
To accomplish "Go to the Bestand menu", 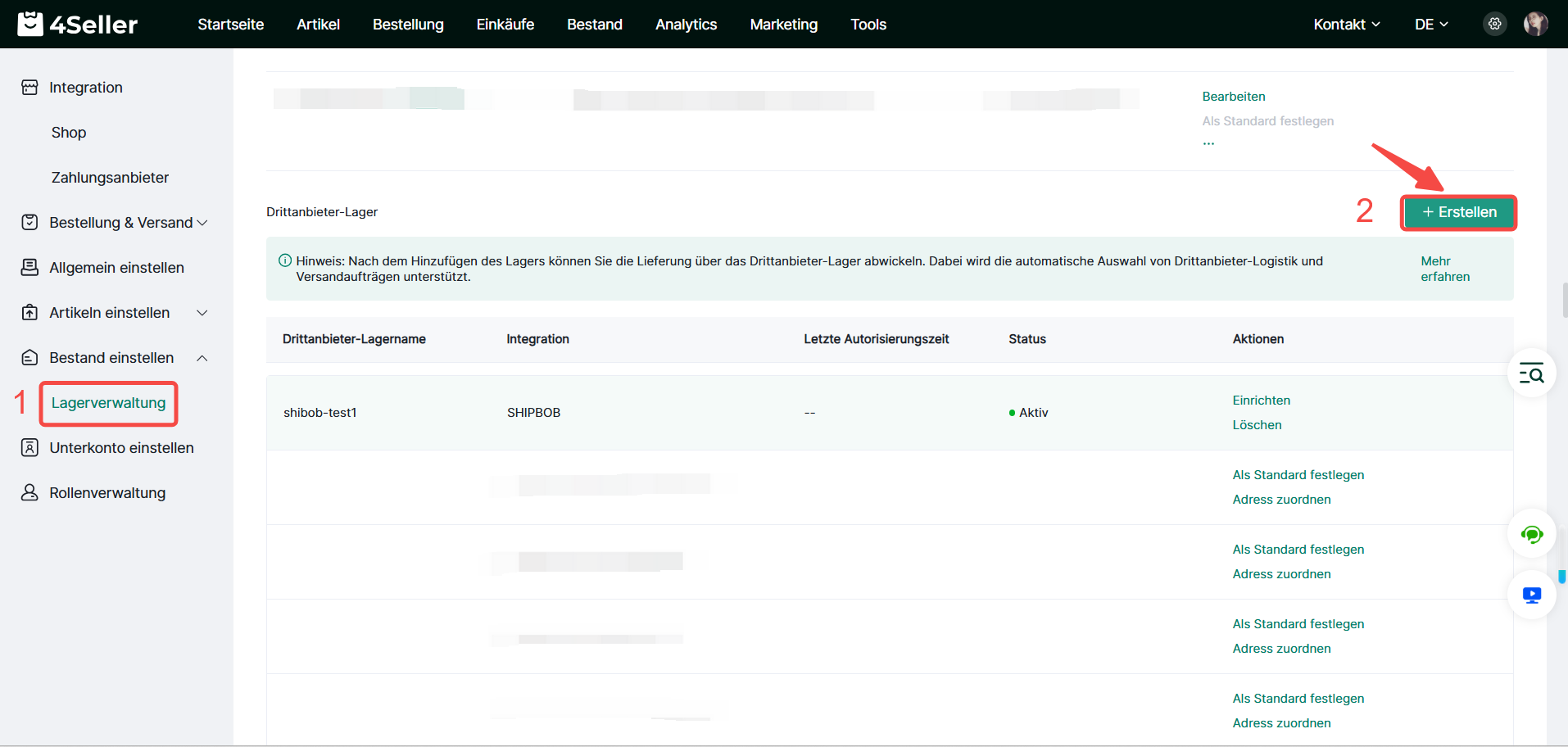I will [594, 25].
